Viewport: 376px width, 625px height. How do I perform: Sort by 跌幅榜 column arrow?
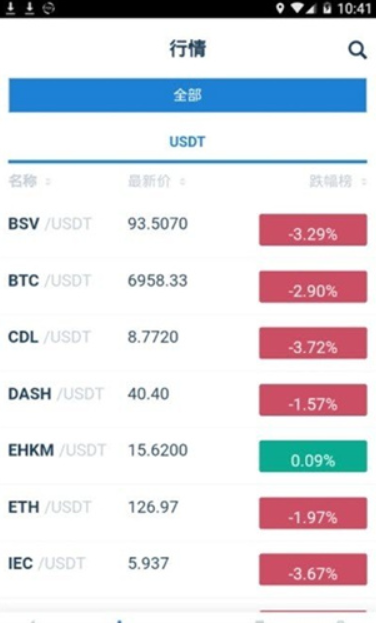tap(364, 182)
